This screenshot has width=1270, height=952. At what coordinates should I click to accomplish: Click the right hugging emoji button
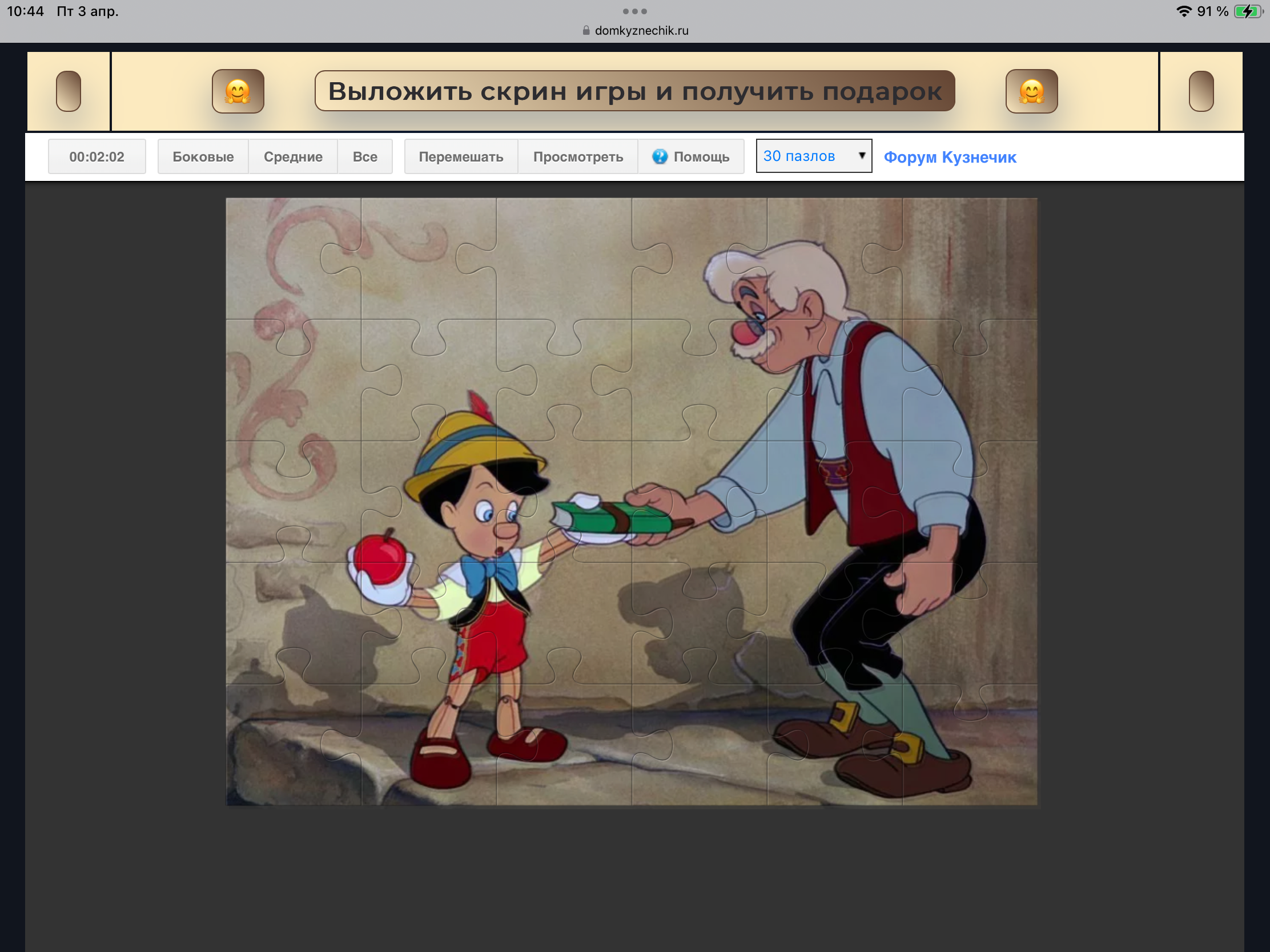[x=1031, y=91]
